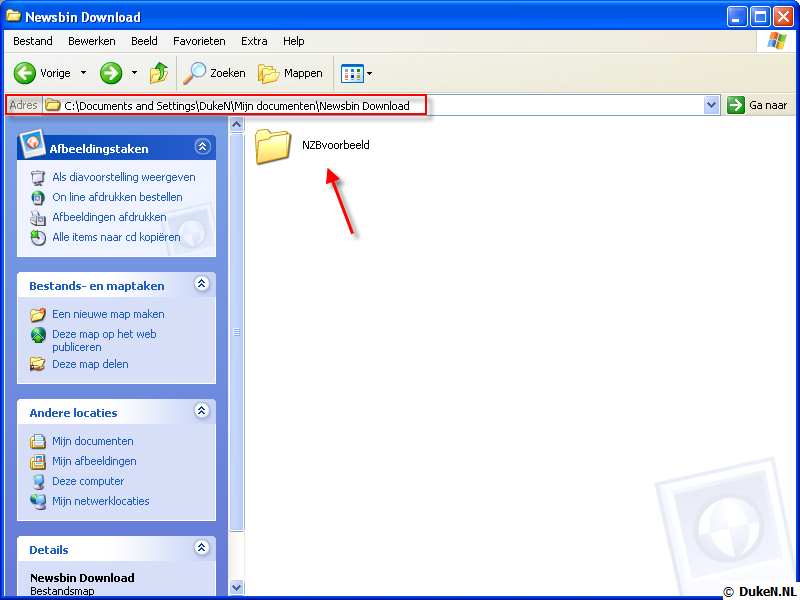
Task: Click Alle items naar cd kopiëren
Action: click(116, 237)
